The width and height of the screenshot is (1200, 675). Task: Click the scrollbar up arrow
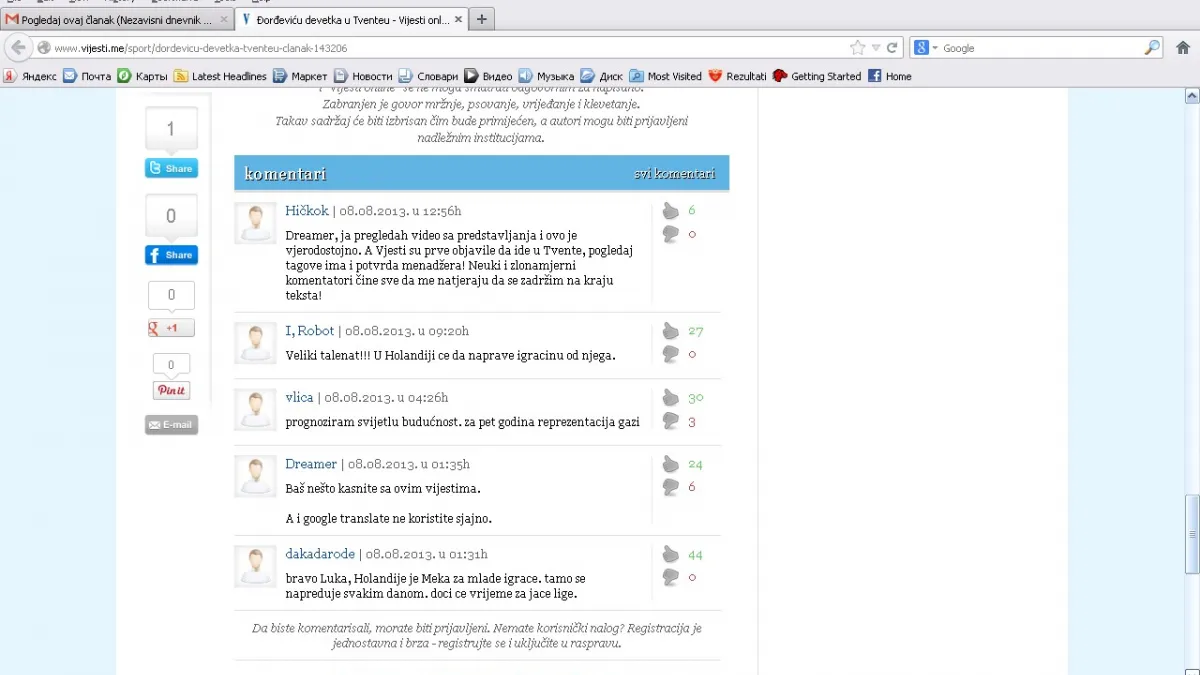point(1192,95)
